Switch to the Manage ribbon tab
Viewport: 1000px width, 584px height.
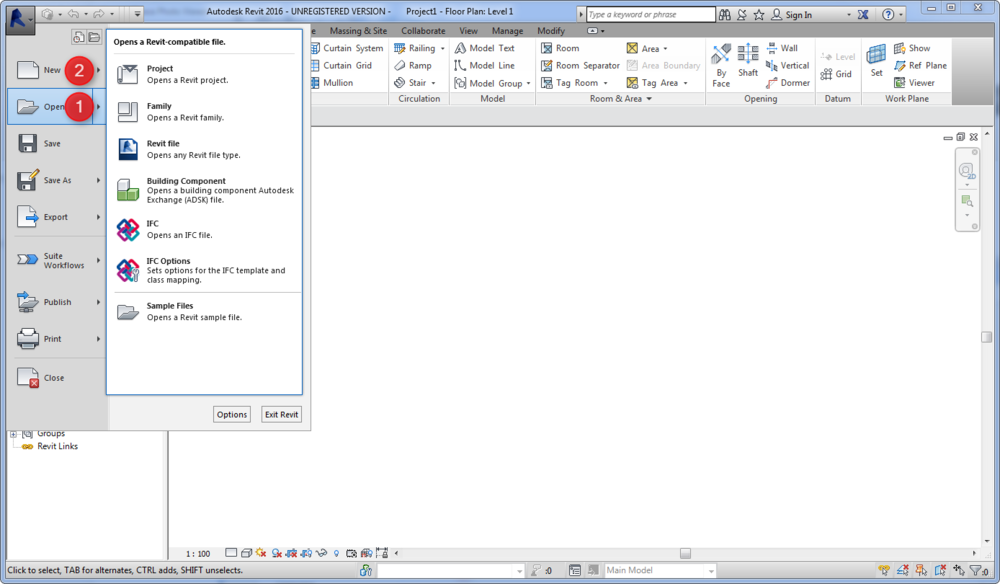(x=507, y=31)
